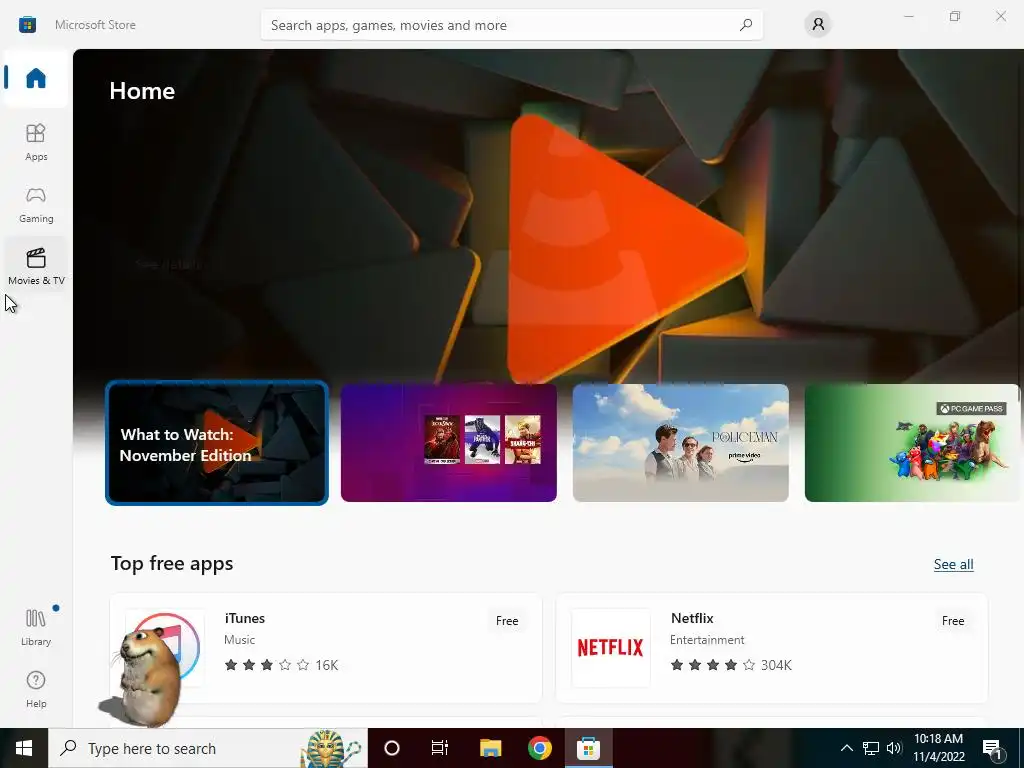1024x768 pixels.
Task: Open the volume speaker tray icon
Action: (894, 748)
